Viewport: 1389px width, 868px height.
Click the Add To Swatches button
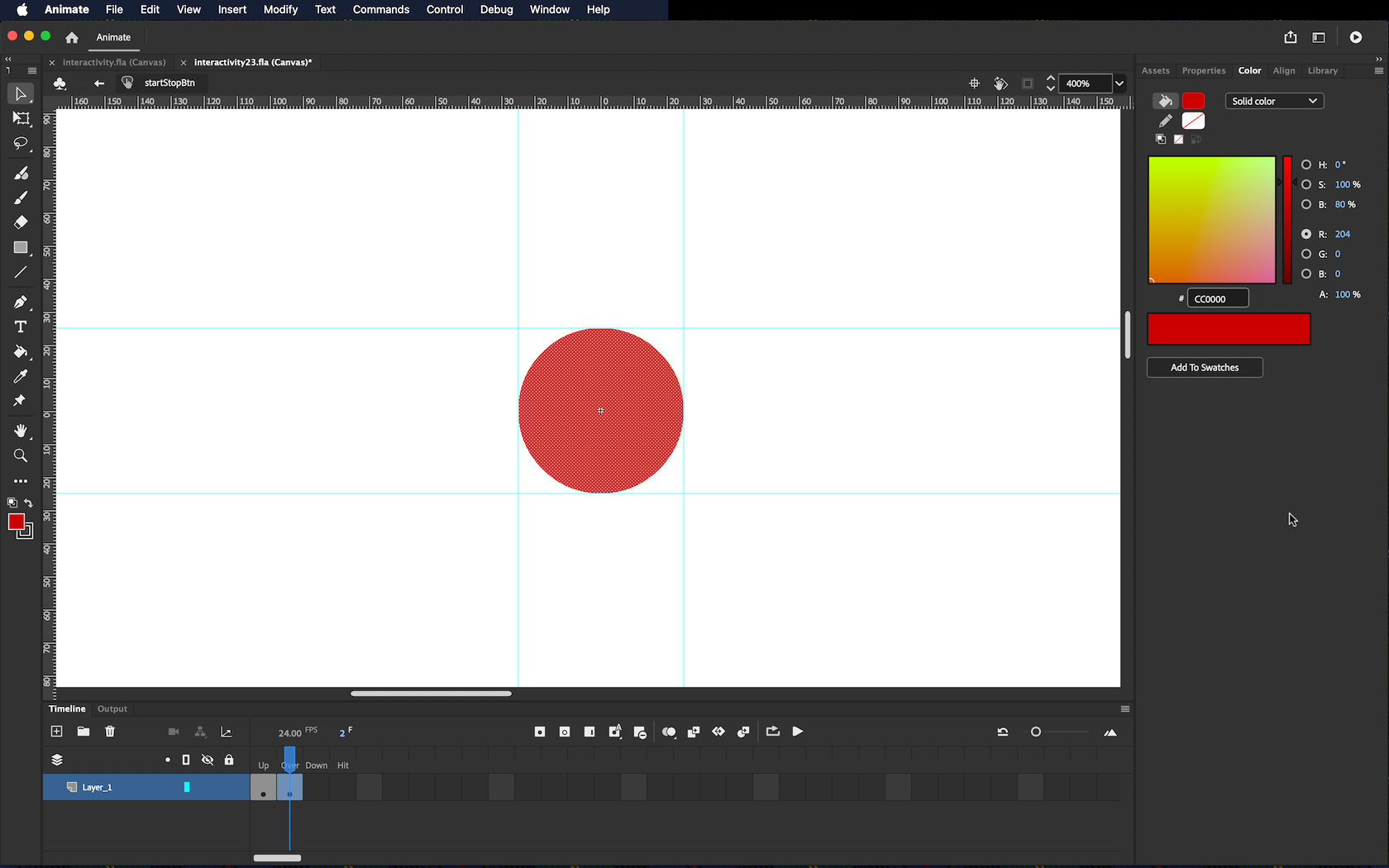click(1205, 368)
